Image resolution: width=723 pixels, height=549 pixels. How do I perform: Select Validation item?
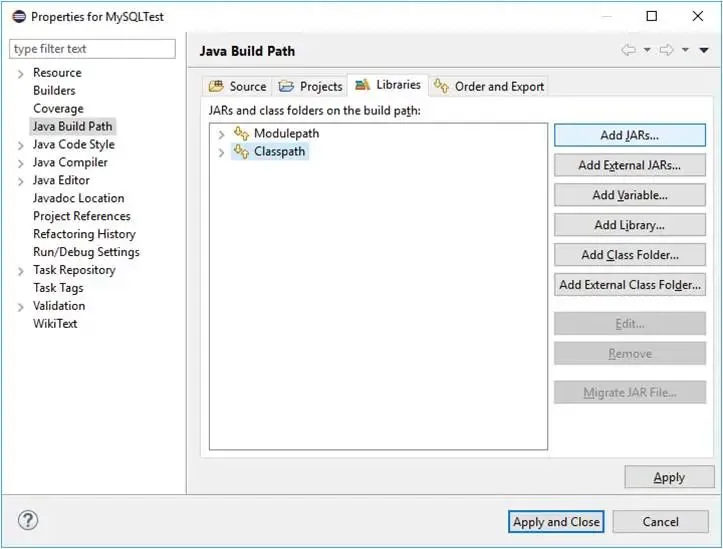pos(59,306)
